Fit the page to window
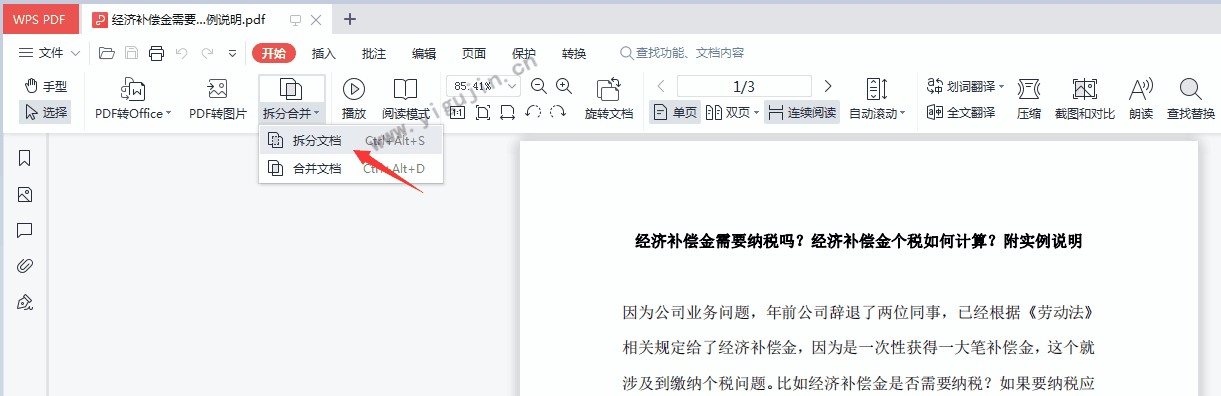1221x396 pixels. click(482, 112)
